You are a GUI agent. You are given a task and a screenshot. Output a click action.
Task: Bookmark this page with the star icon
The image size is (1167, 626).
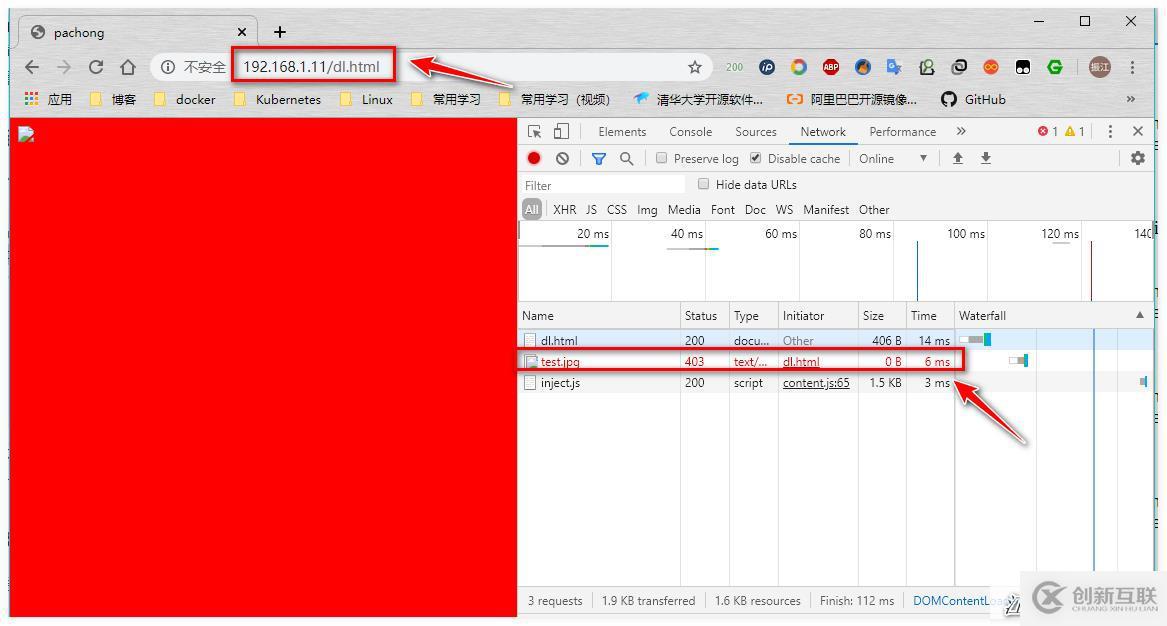(694, 67)
